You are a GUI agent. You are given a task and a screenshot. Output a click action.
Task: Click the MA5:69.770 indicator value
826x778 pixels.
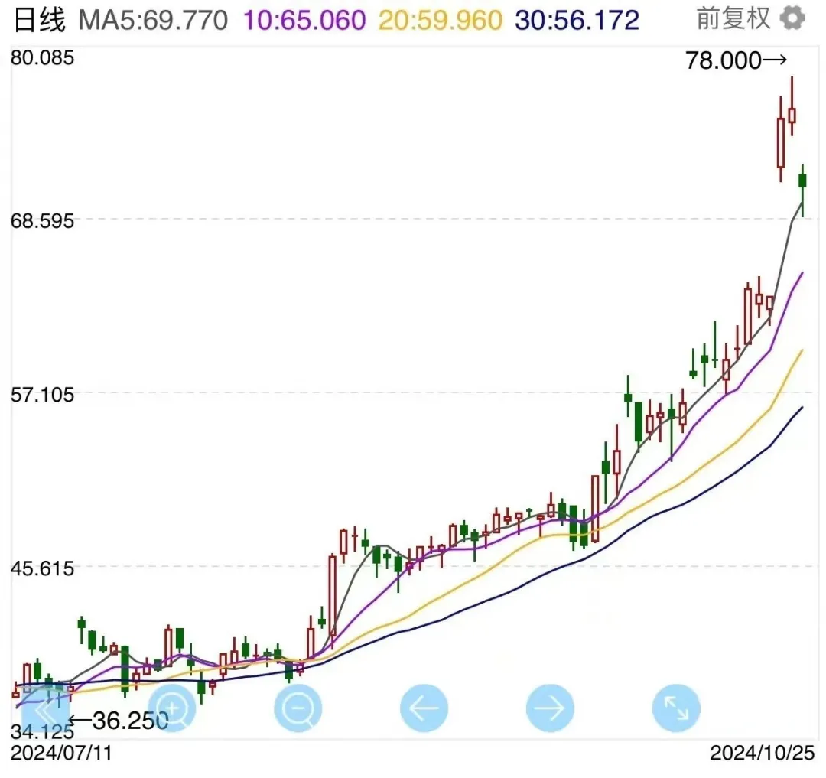click(x=153, y=21)
